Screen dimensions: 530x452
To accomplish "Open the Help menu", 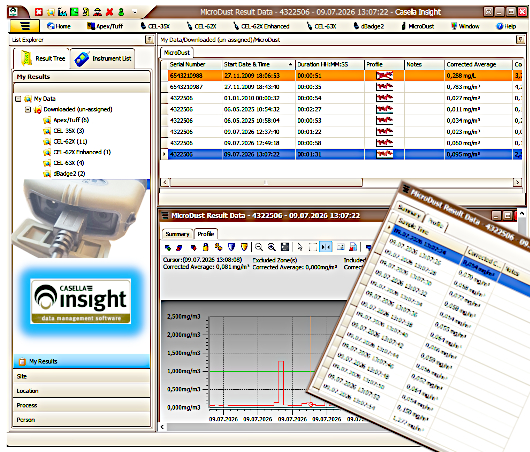I will tap(506, 26).
